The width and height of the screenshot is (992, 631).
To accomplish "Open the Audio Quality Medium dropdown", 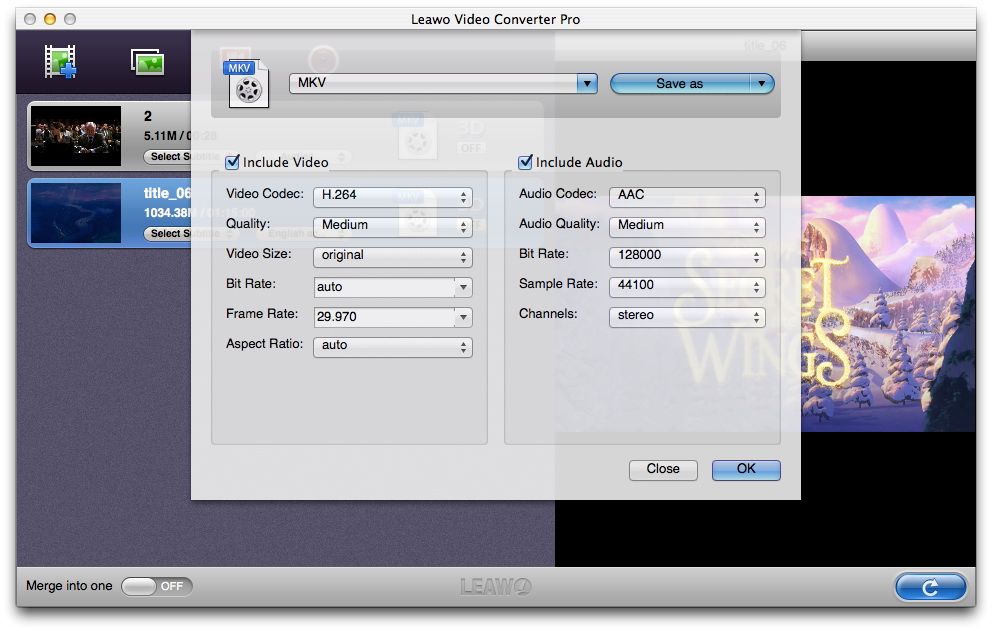I will coord(687,226).
